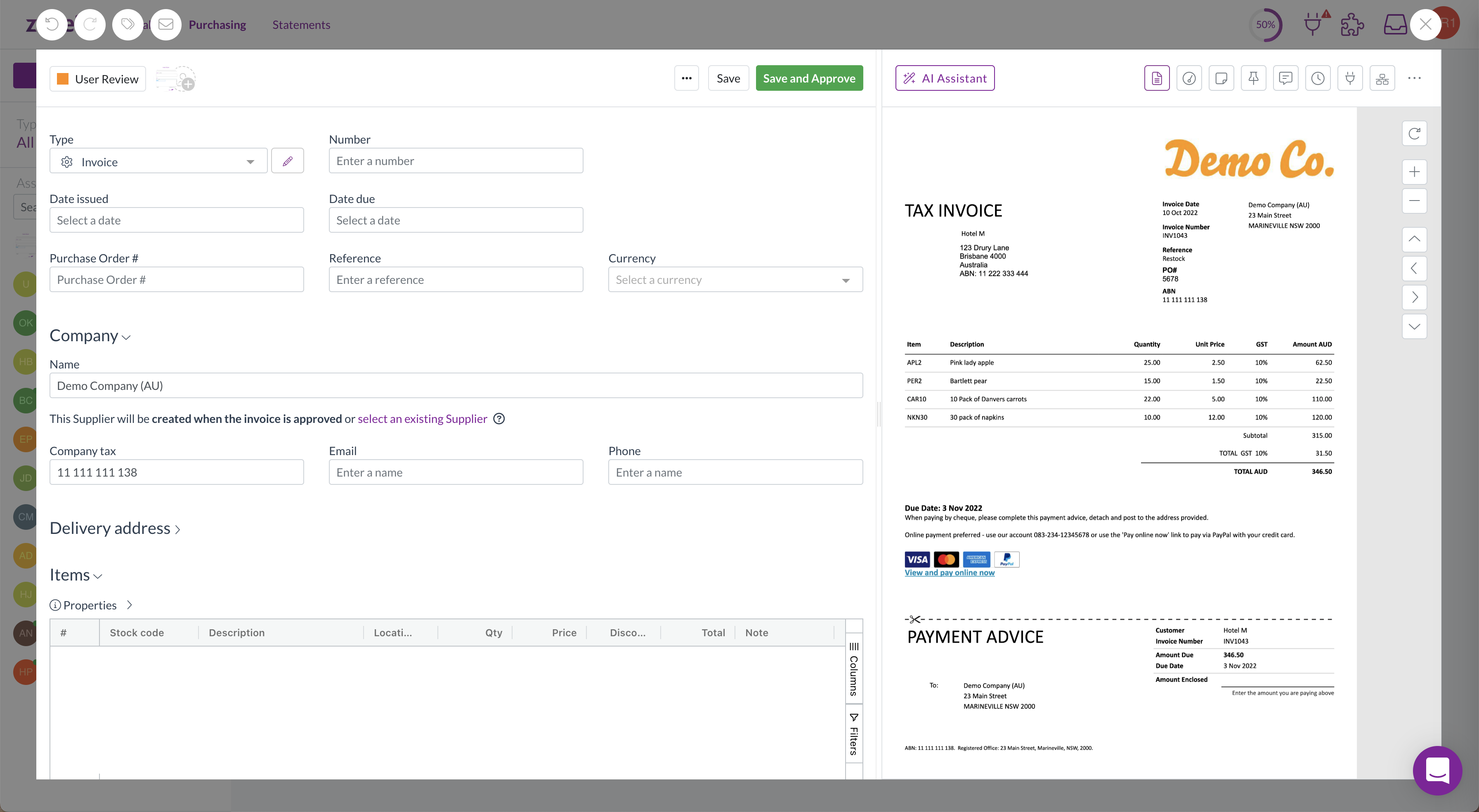The width and height of the screenshot is (1479, 812).
Task: Click select an existing Supplier link
Action: coord(422,419)
